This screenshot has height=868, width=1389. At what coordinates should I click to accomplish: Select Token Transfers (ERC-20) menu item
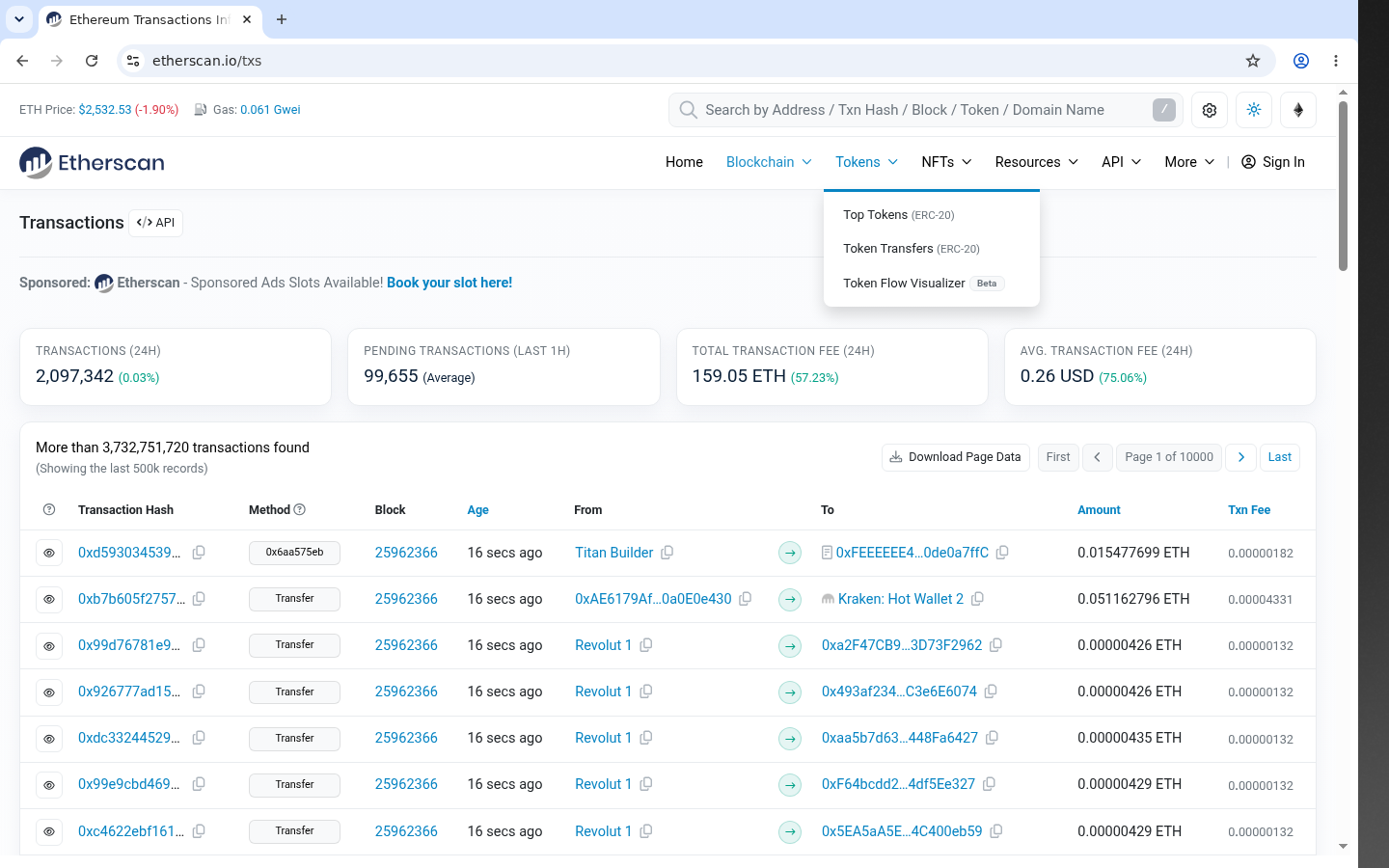click(x=912, y=249)
